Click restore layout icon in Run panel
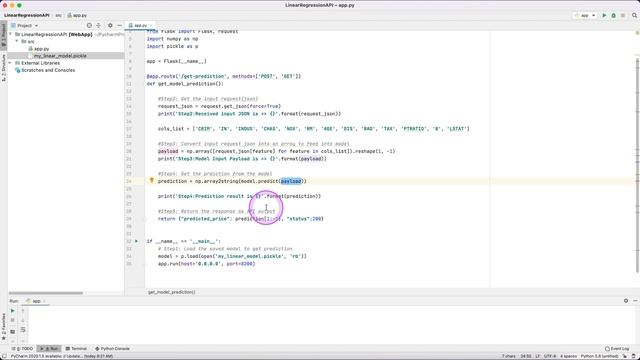640x360 pixels. click(13, 331)
